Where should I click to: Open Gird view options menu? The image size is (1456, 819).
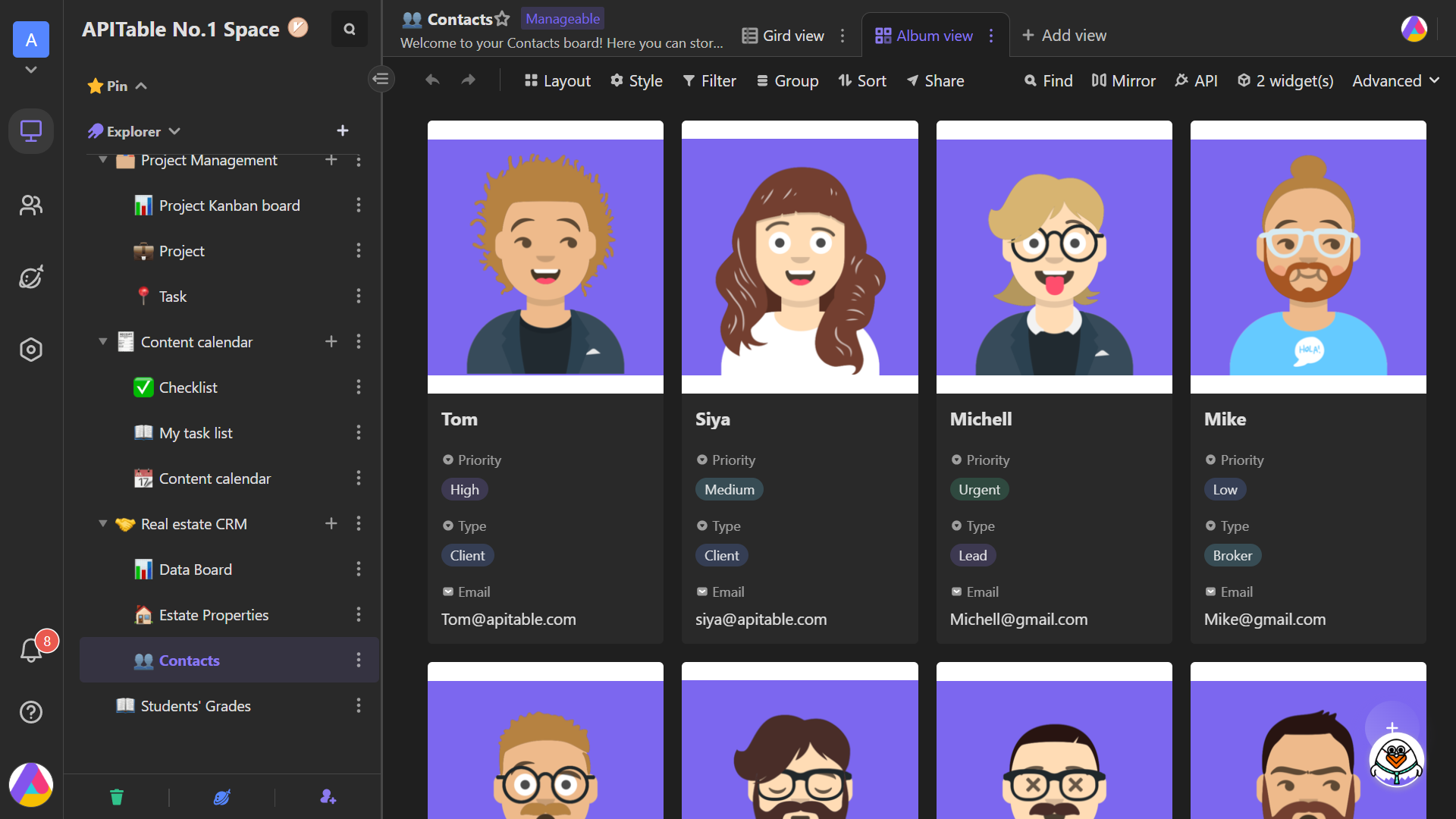click(843, 36)
